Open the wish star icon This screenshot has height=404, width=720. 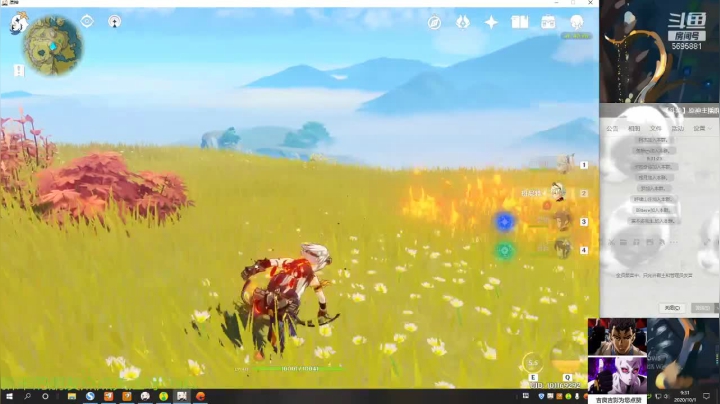coord(491,22)
